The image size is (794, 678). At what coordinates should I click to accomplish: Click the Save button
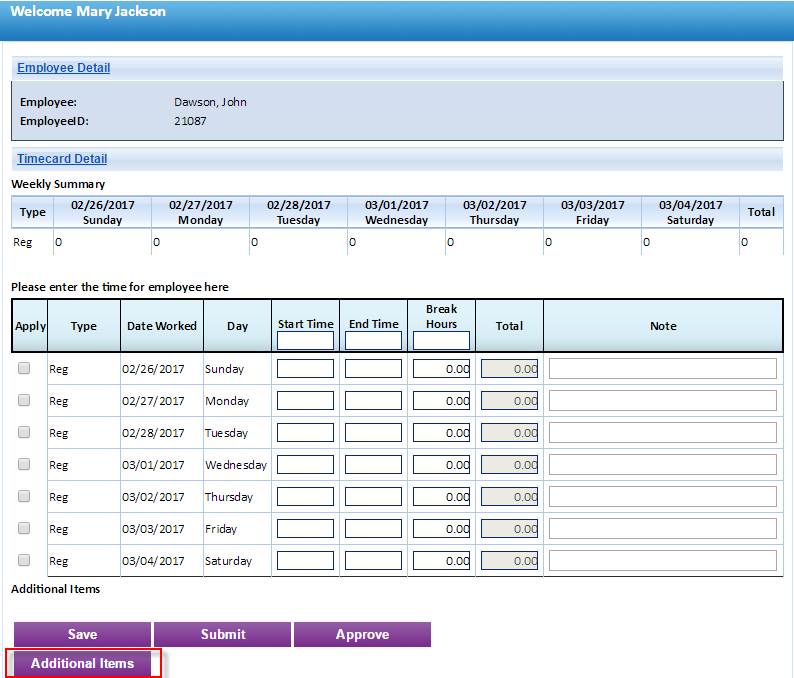pos(83,634)
